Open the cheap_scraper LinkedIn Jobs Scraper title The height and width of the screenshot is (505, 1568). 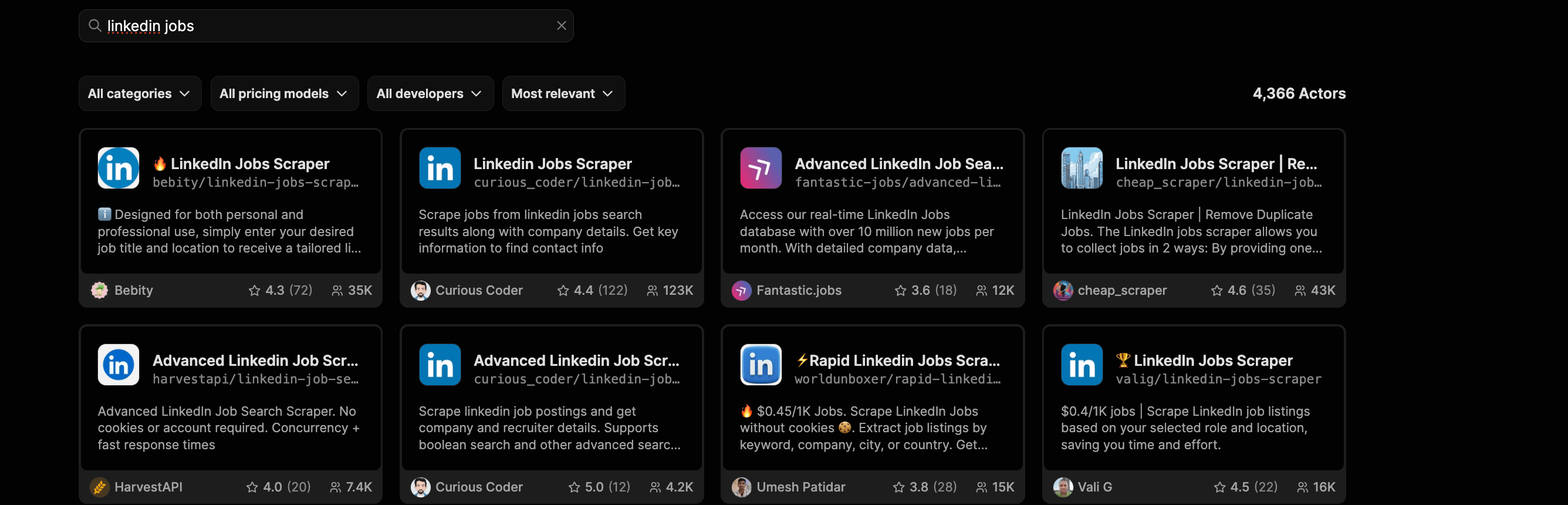(x=1215, y=163)
